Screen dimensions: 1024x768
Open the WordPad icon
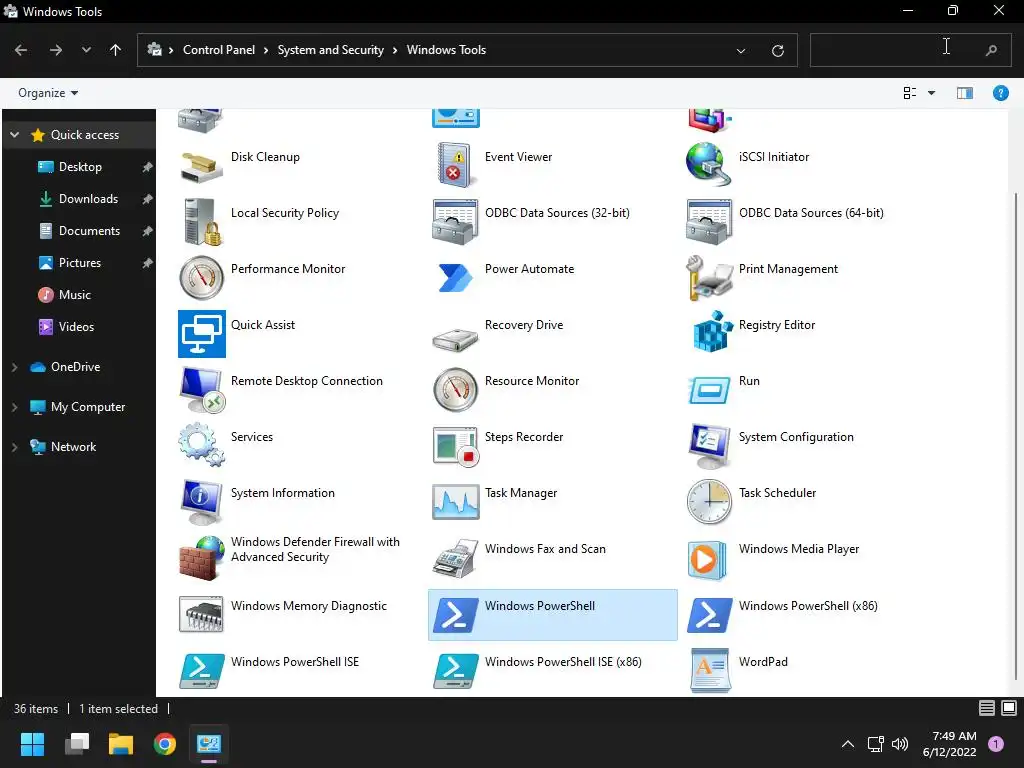[709, 671]
